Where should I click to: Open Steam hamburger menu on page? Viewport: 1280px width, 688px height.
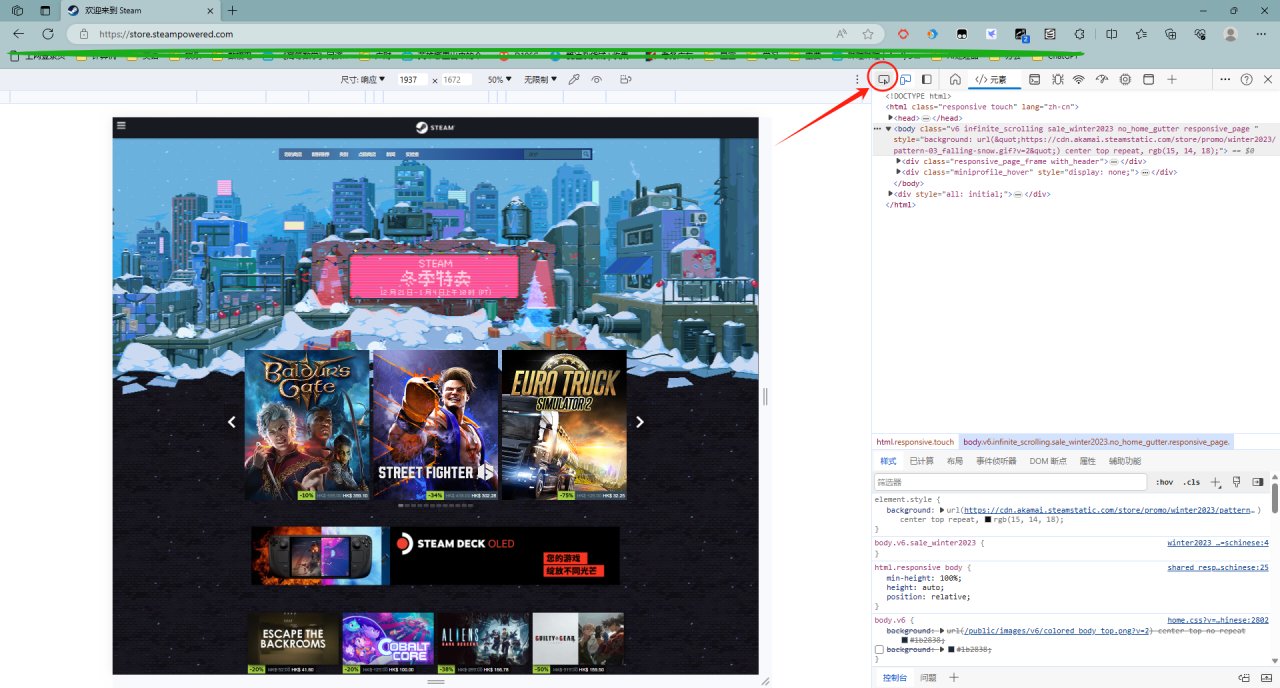[121, 126]
